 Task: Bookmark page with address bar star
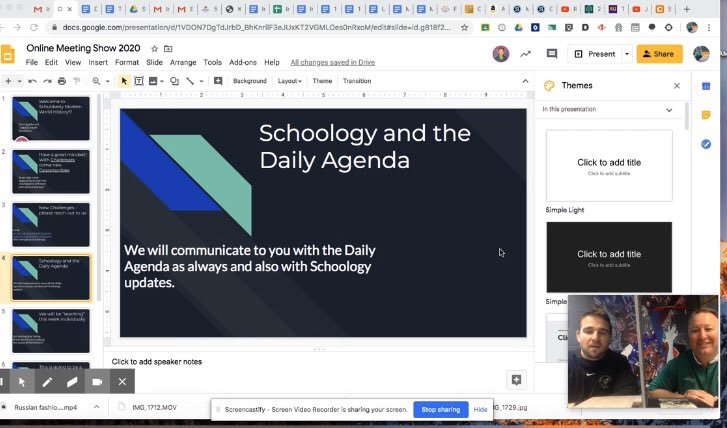pyautogui.click(x=464, y=28)
